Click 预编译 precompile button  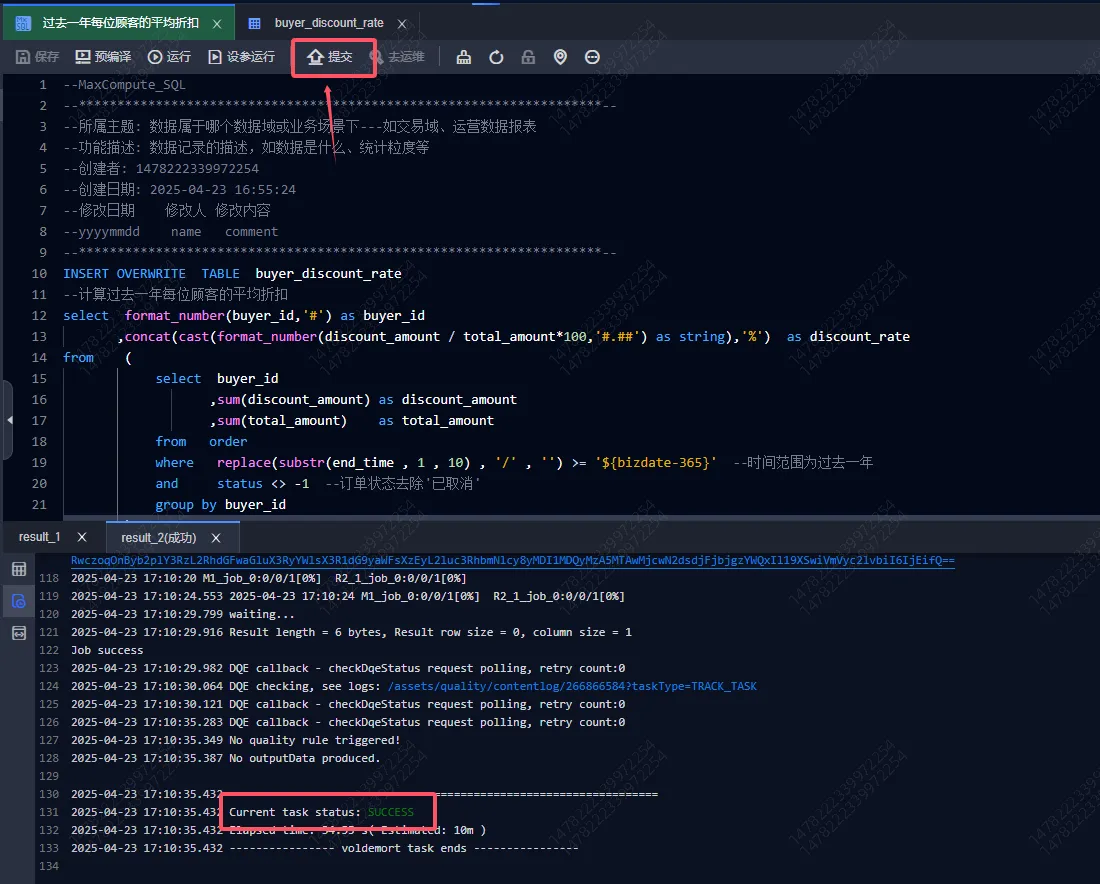coord(103,57)
